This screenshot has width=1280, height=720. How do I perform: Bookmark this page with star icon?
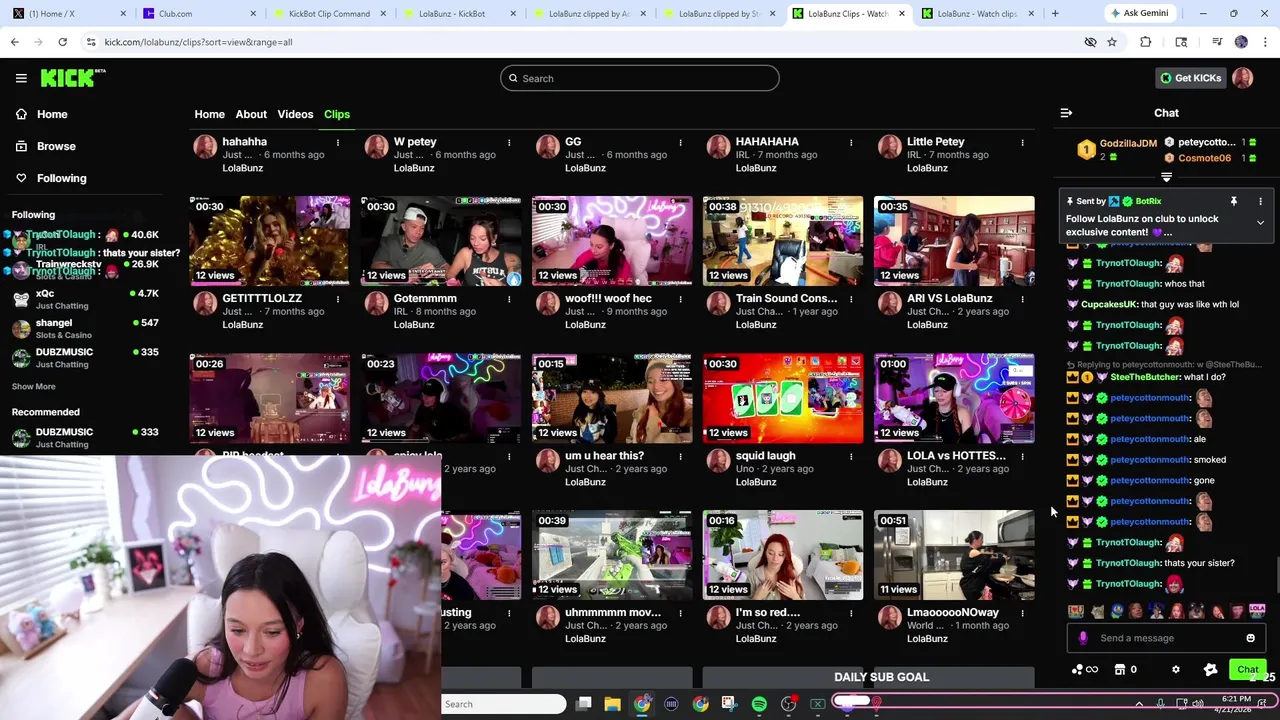pos(1112,42)
